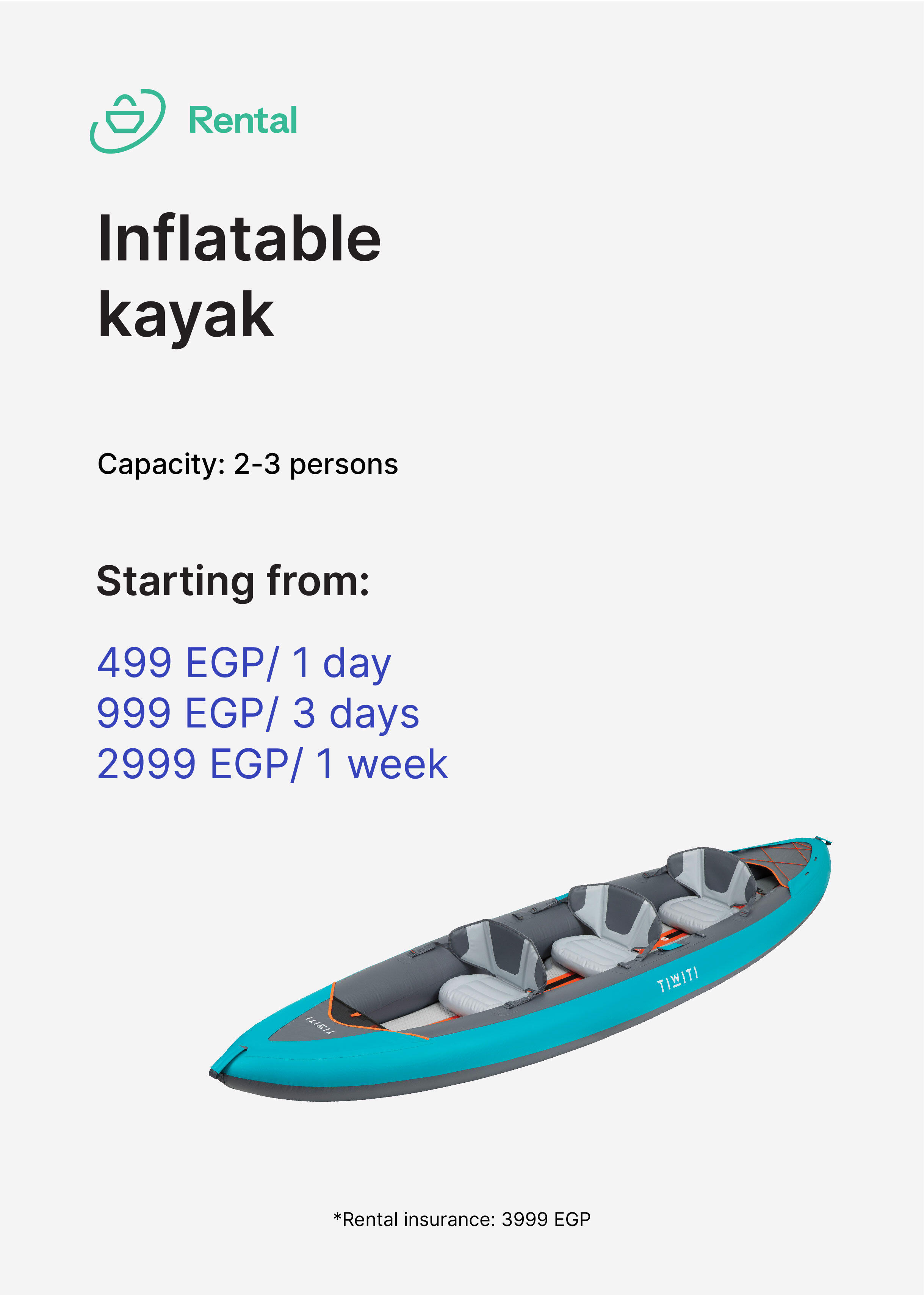The width and height of the screenshot is (924, 1295).
Task: Select the 2999 EGP/ 1 week price
Action: (273, 764)
